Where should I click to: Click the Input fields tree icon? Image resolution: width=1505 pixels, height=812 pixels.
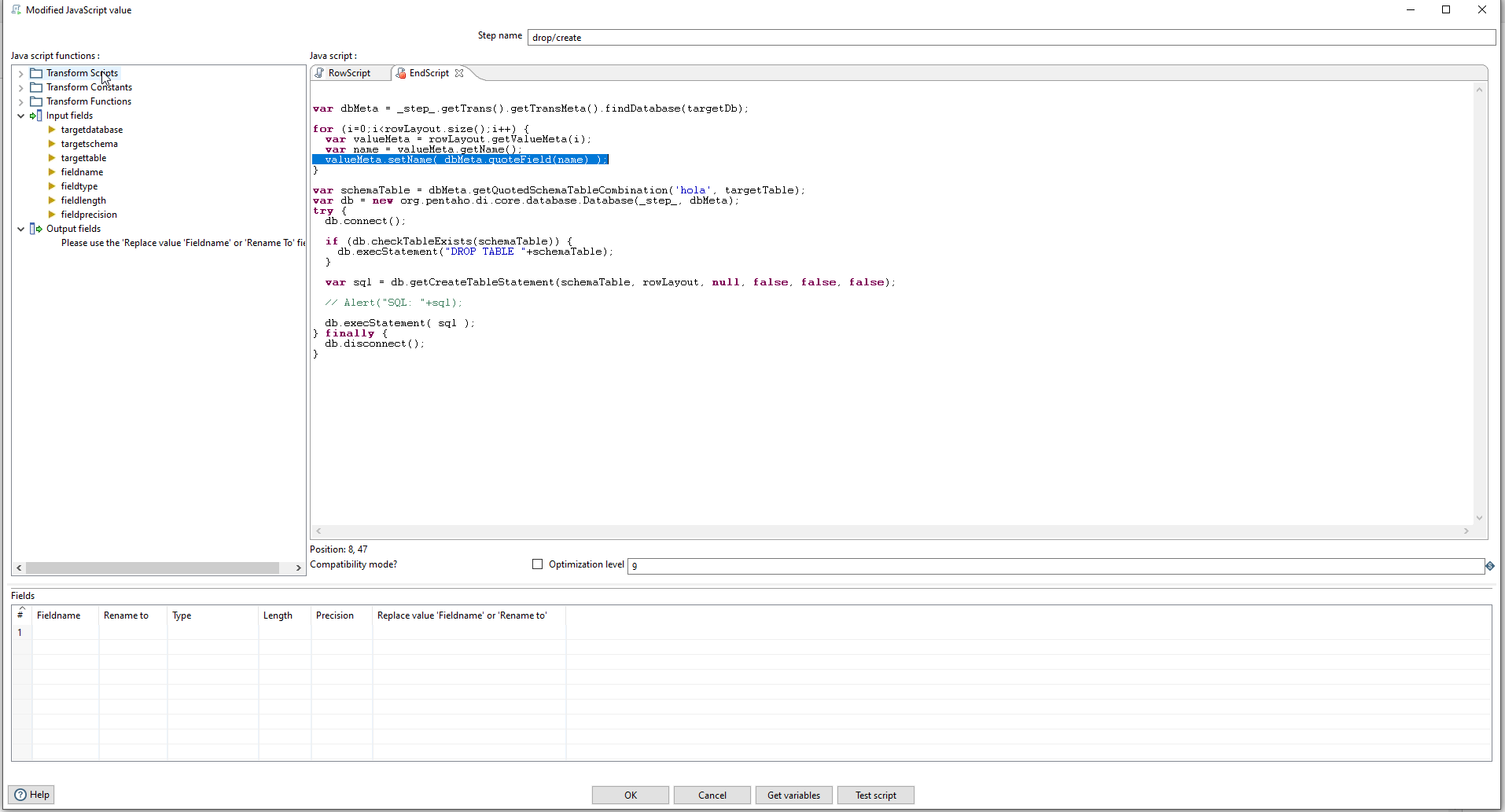pos(35,115)
